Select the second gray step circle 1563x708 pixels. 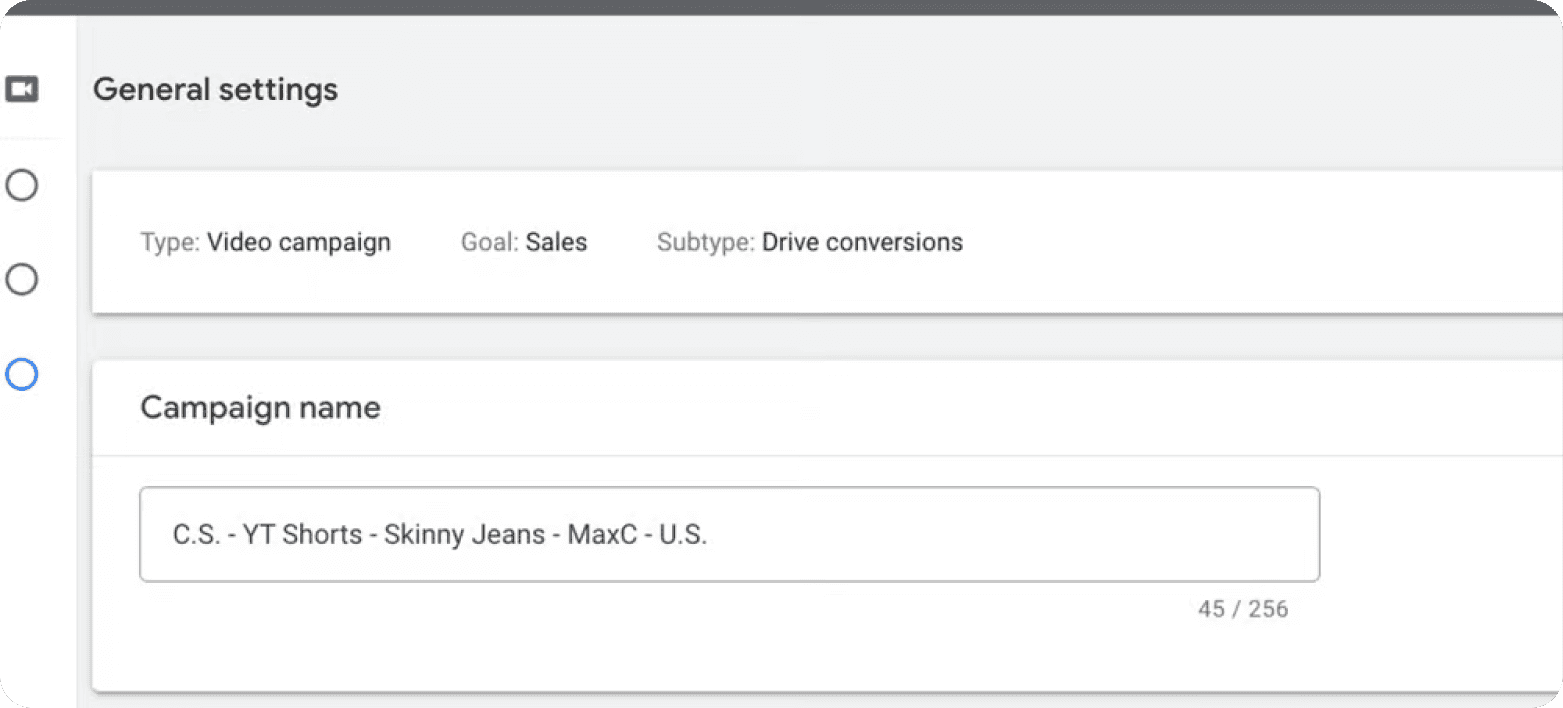pyautogui.click(x=22, y=280)
